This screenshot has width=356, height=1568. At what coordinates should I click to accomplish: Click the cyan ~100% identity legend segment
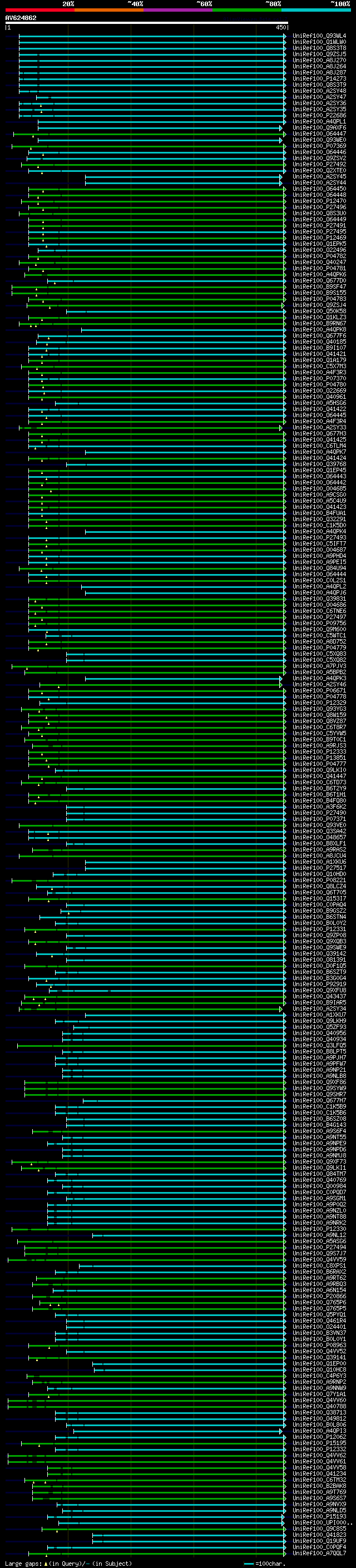click(316, 10)
